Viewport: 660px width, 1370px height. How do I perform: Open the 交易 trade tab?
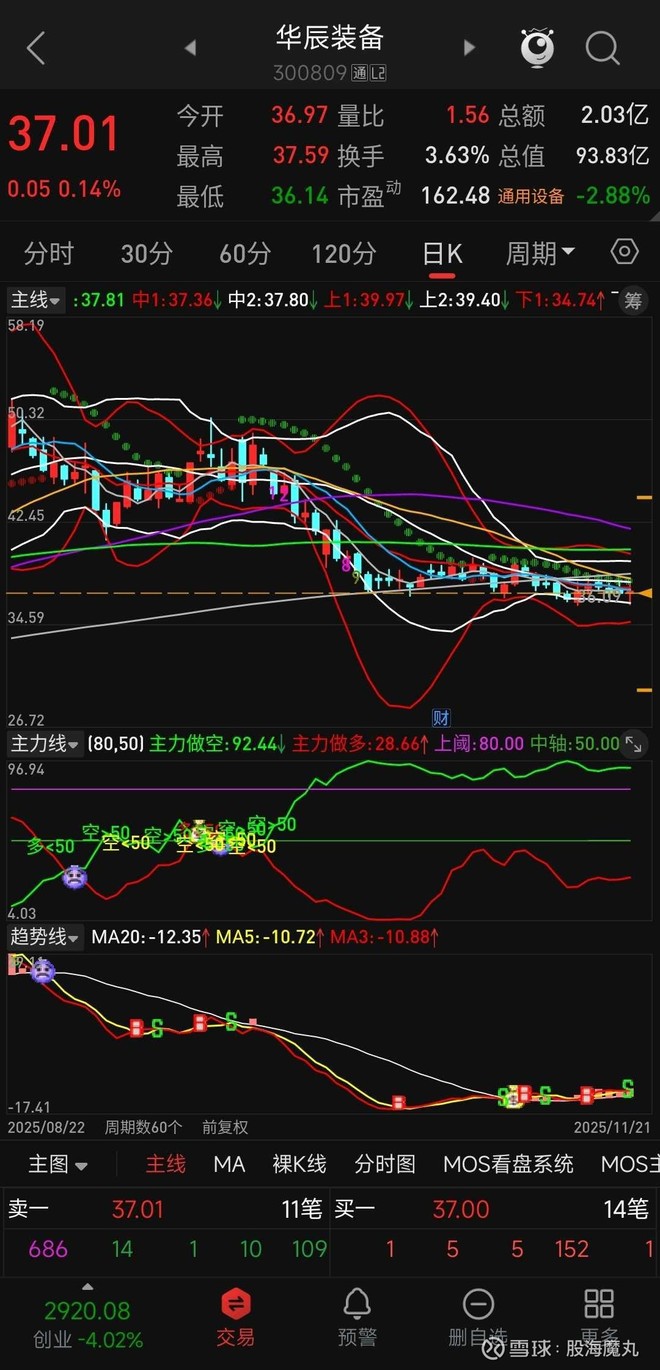(x=235, y=1317)
